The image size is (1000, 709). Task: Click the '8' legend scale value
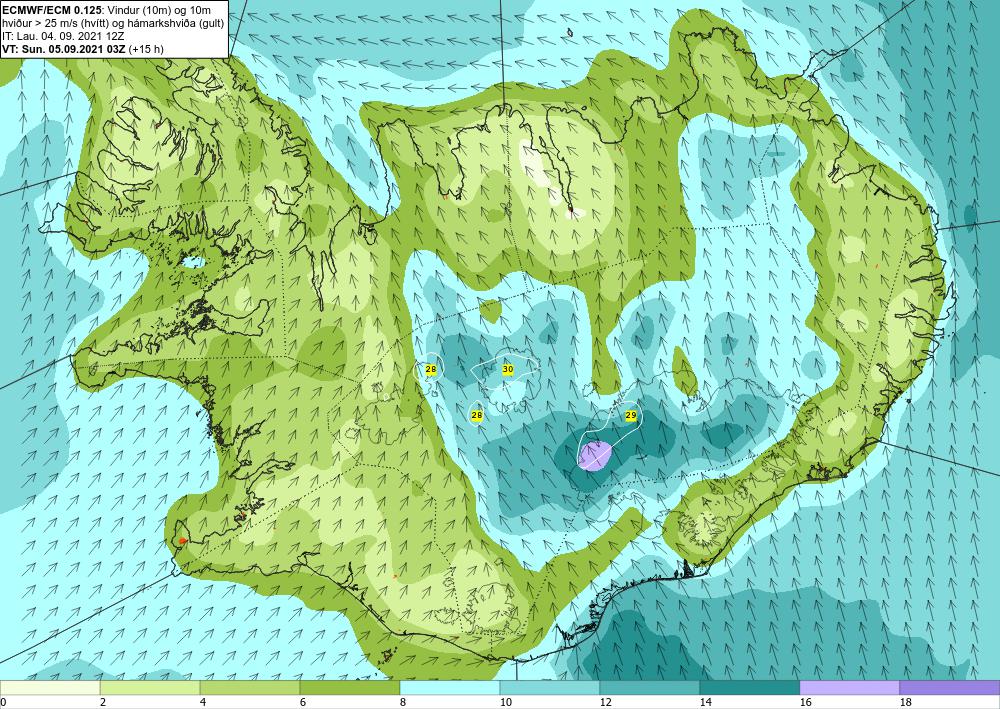pos(403,702)
